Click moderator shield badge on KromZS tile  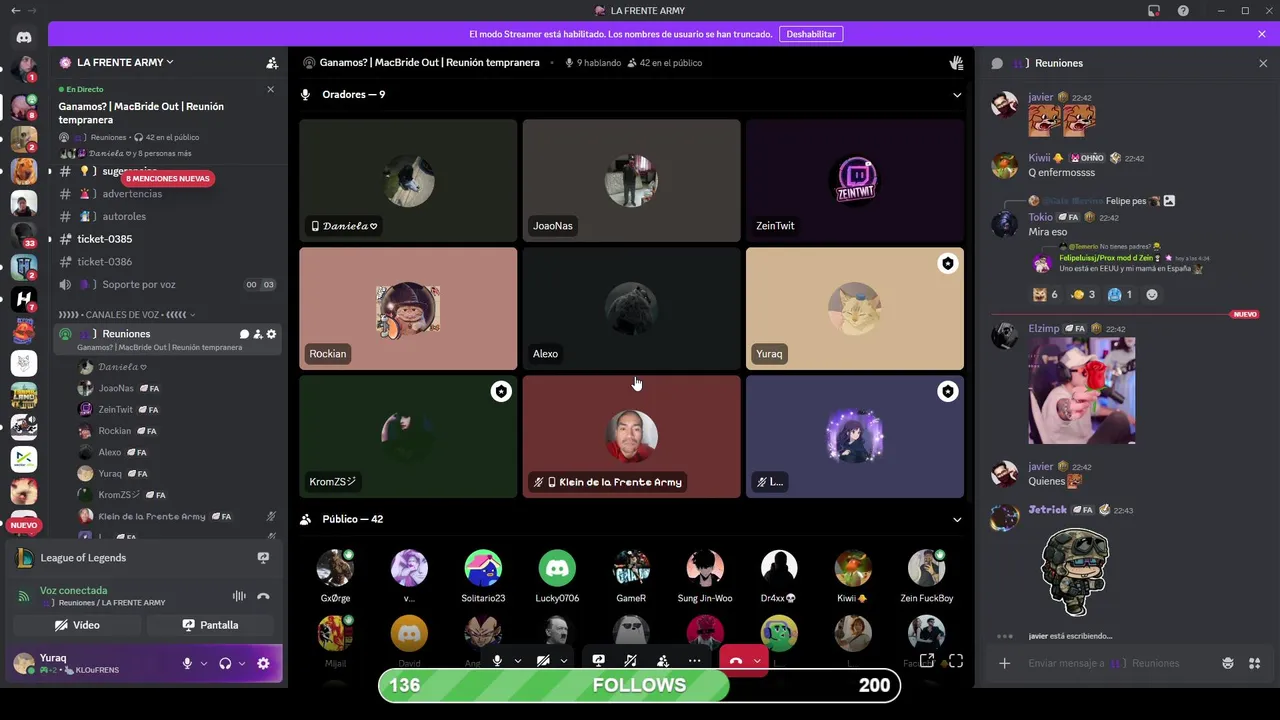[x=501, y=392]
